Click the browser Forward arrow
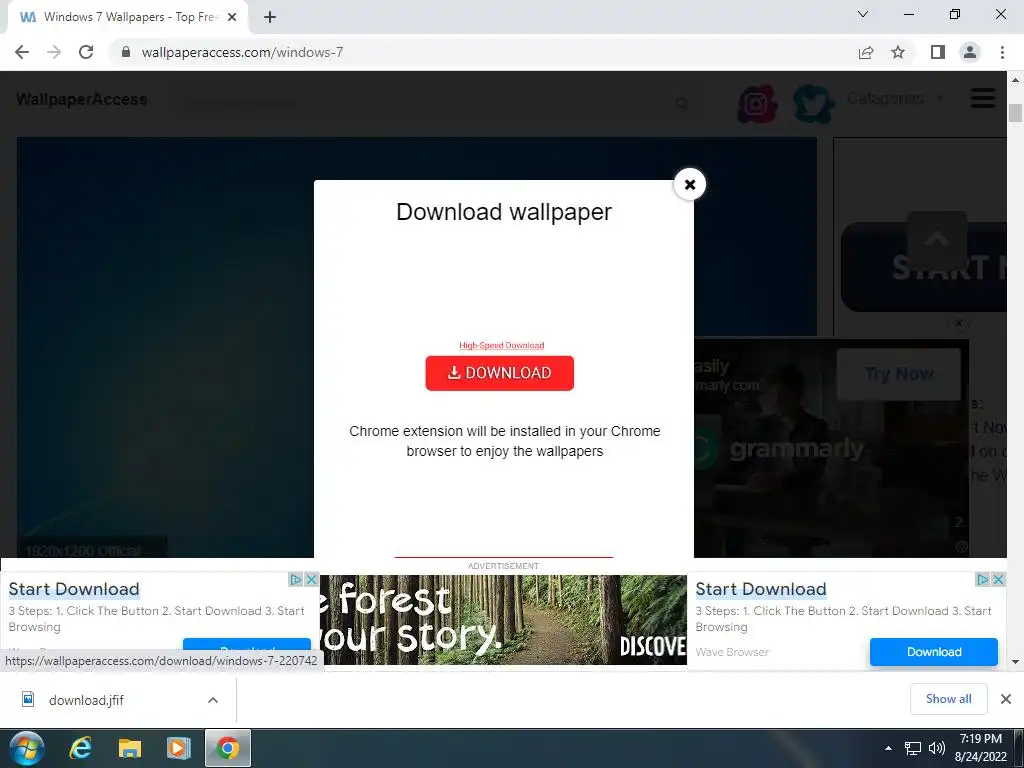This screenshot has height=768, width=1024. point(54,52)
